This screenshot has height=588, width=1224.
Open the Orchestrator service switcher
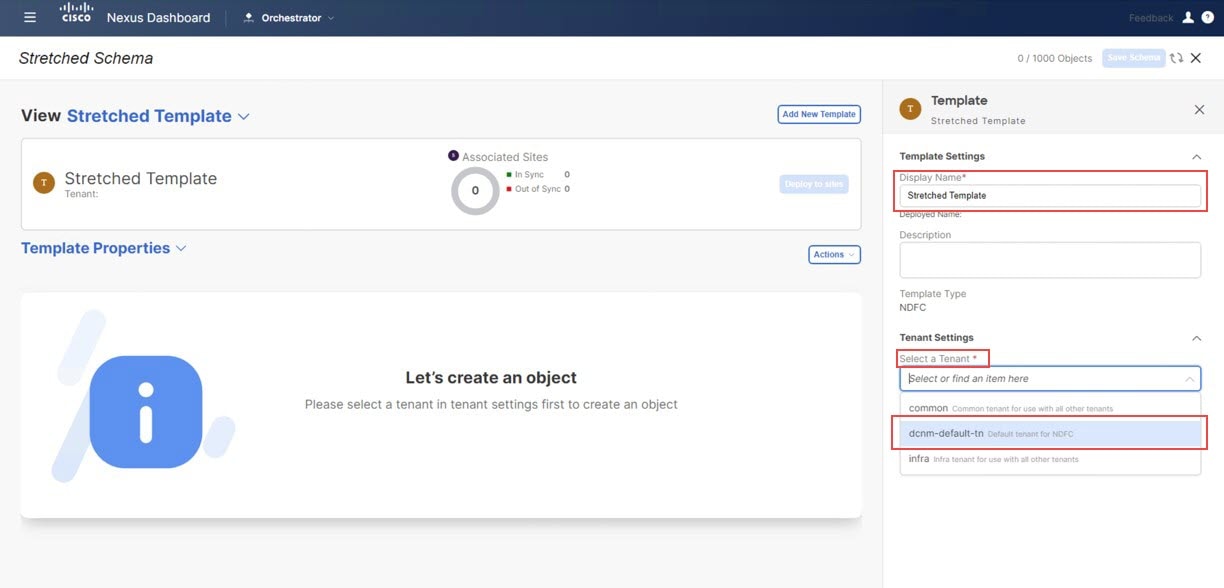(289, 18)
